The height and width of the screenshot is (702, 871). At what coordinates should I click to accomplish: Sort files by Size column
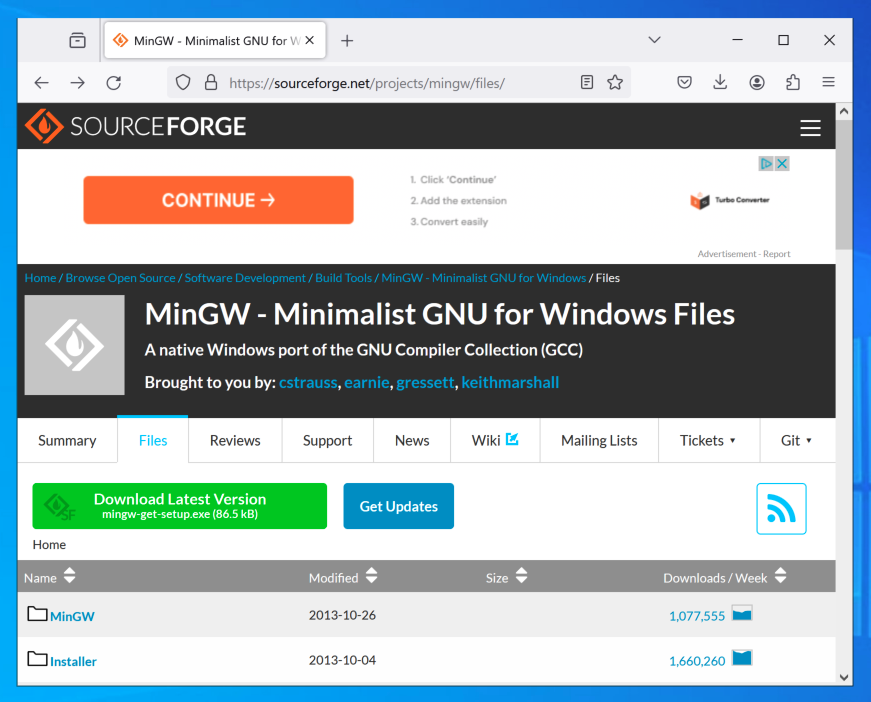pos(506,577)
